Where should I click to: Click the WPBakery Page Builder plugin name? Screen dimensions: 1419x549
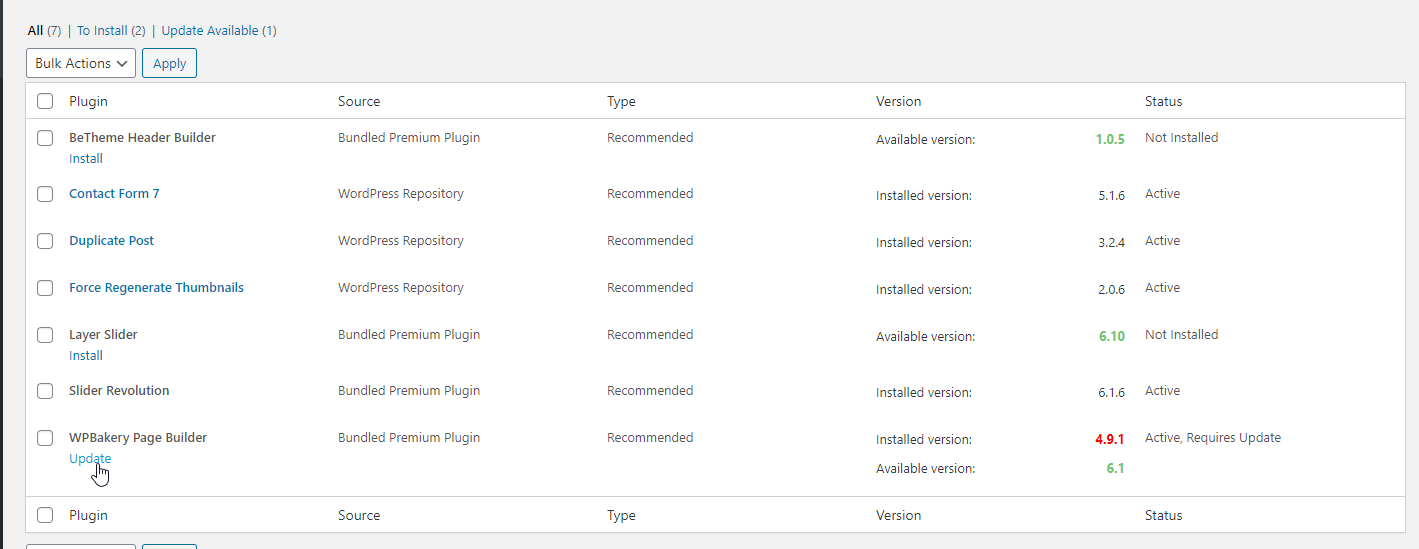pyautogui.click(x=138, y=437)
